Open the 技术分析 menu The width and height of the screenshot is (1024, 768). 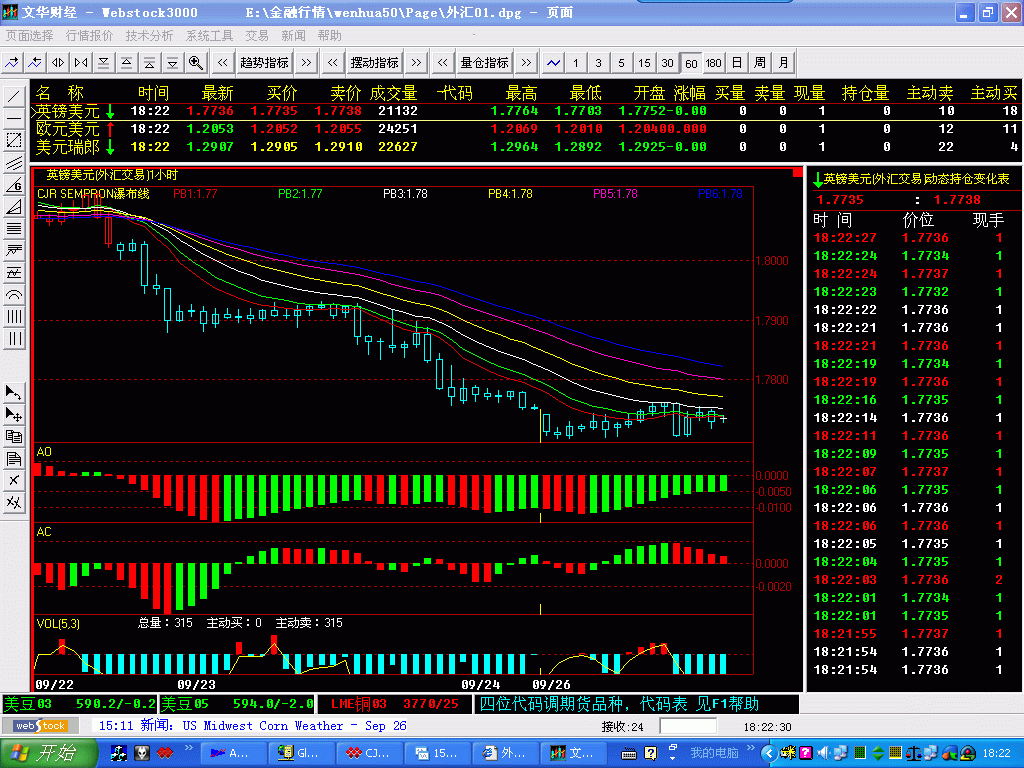pyautogui.click(x=150, y=35)
